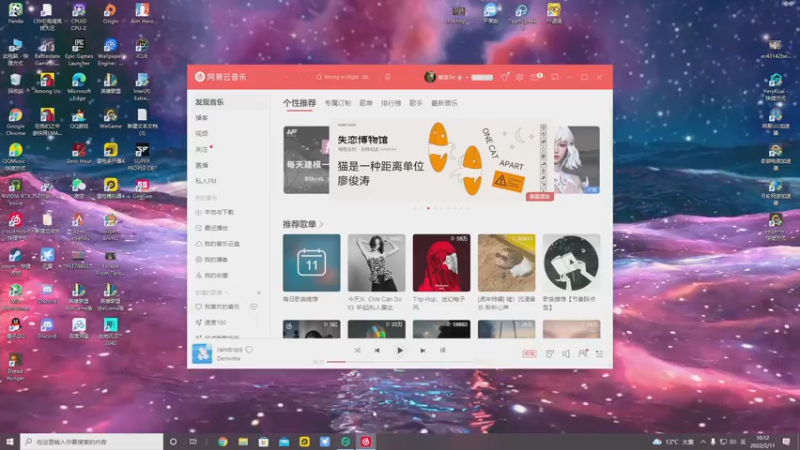The height and width of the screenshot is (450, 800).
Task: Open the 虎年特辑 playlist cover
Action: [x=507, y=263]
